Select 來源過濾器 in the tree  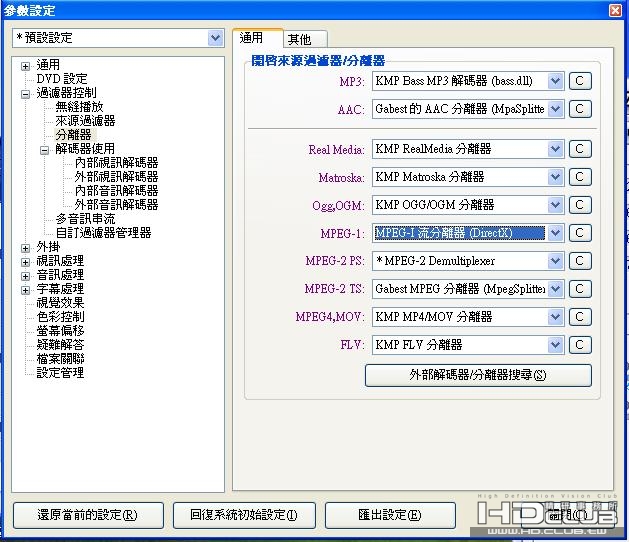(x=85, y=121)
